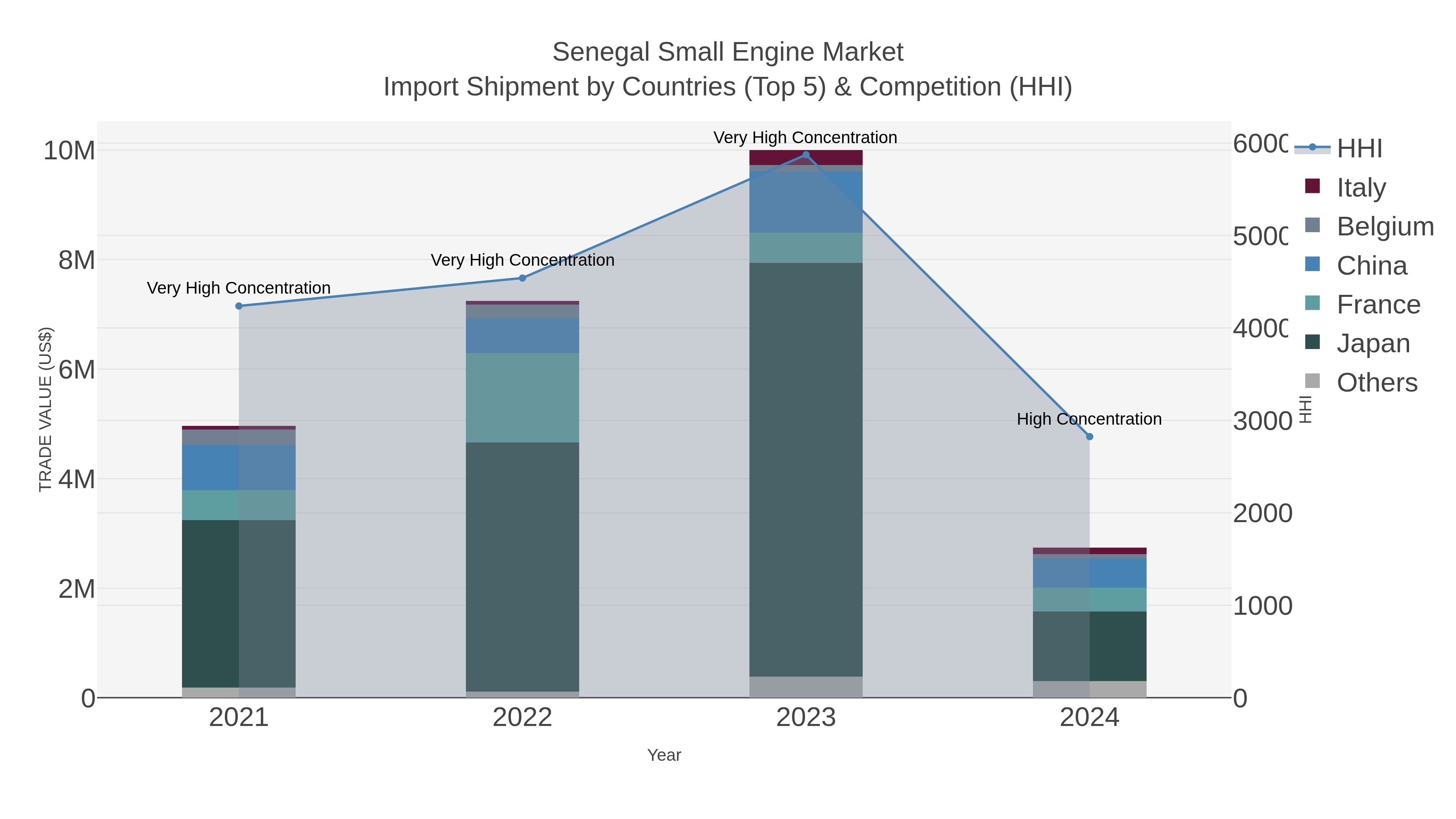Viewport: 1456px width, 819px height.
Task: Click the 2023 HHI data point marker
Action: pos(806,155)
